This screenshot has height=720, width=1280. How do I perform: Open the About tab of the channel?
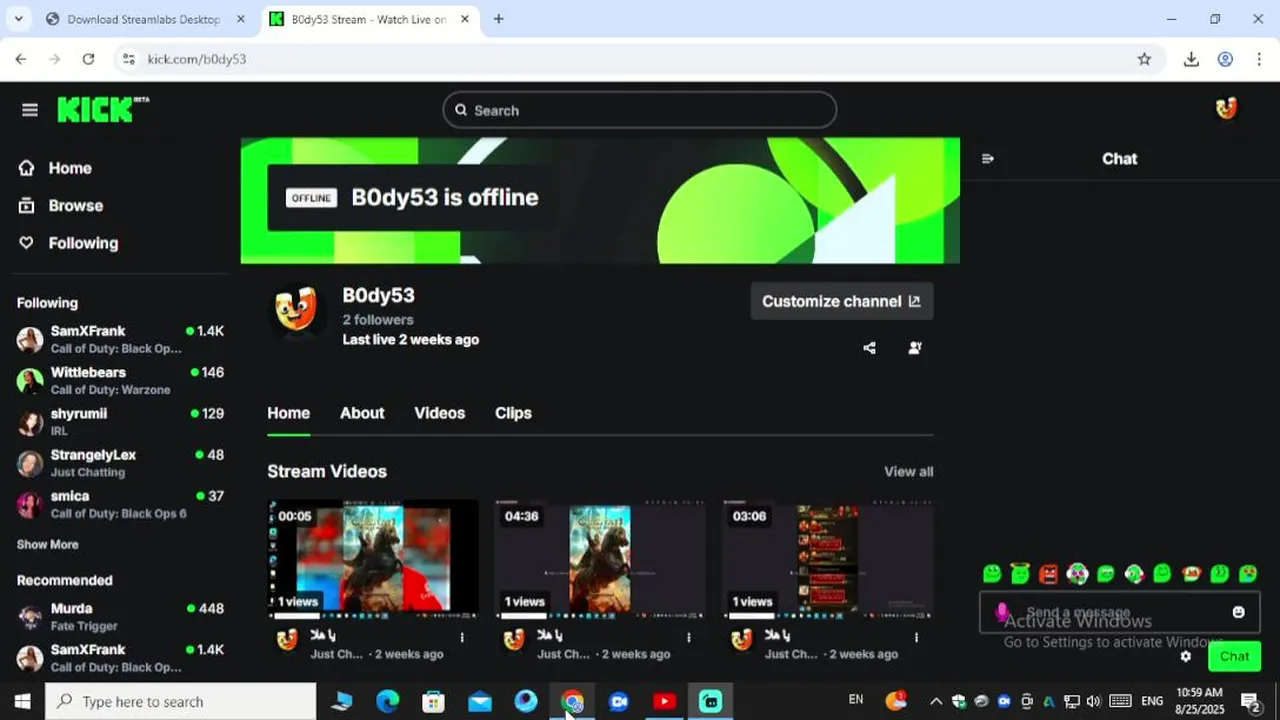coord(362,413)
